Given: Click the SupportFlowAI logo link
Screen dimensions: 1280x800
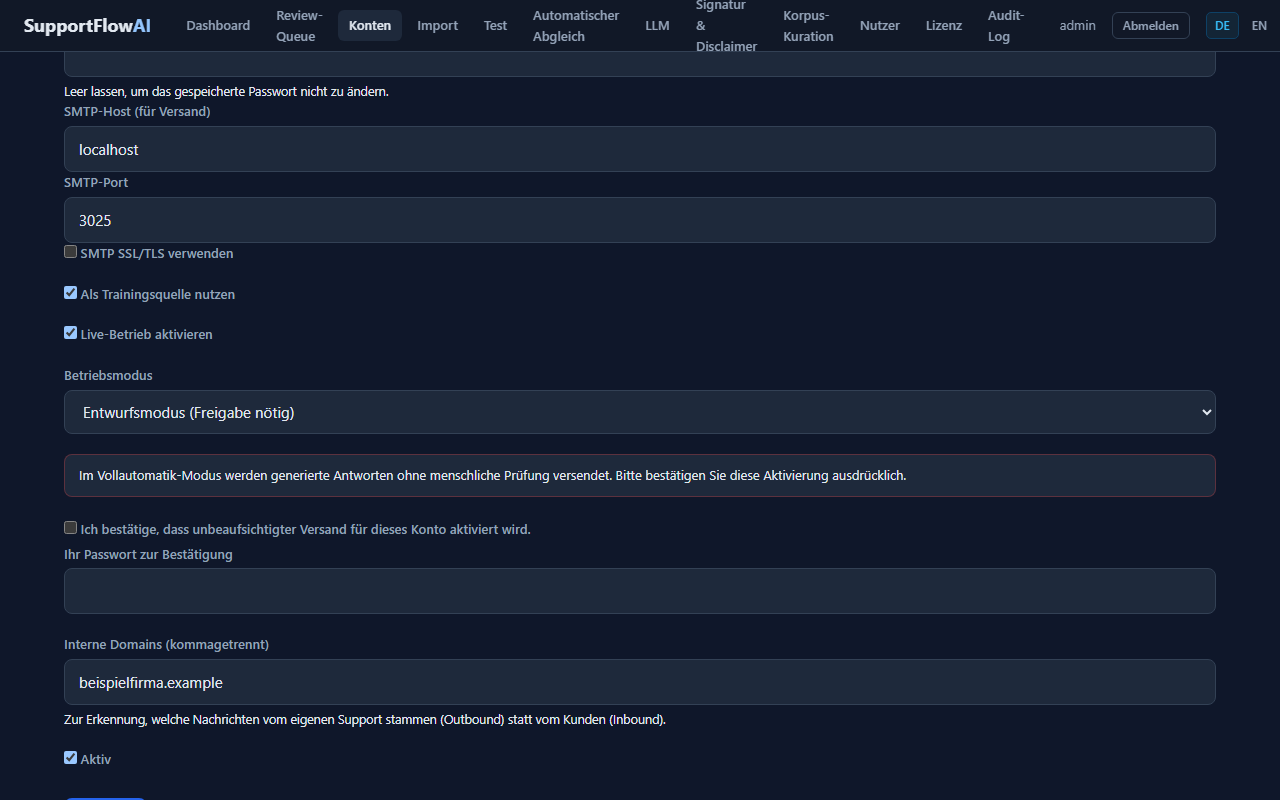Looking at the screenshot, I should pyautogui.click(x=87, y=25).
